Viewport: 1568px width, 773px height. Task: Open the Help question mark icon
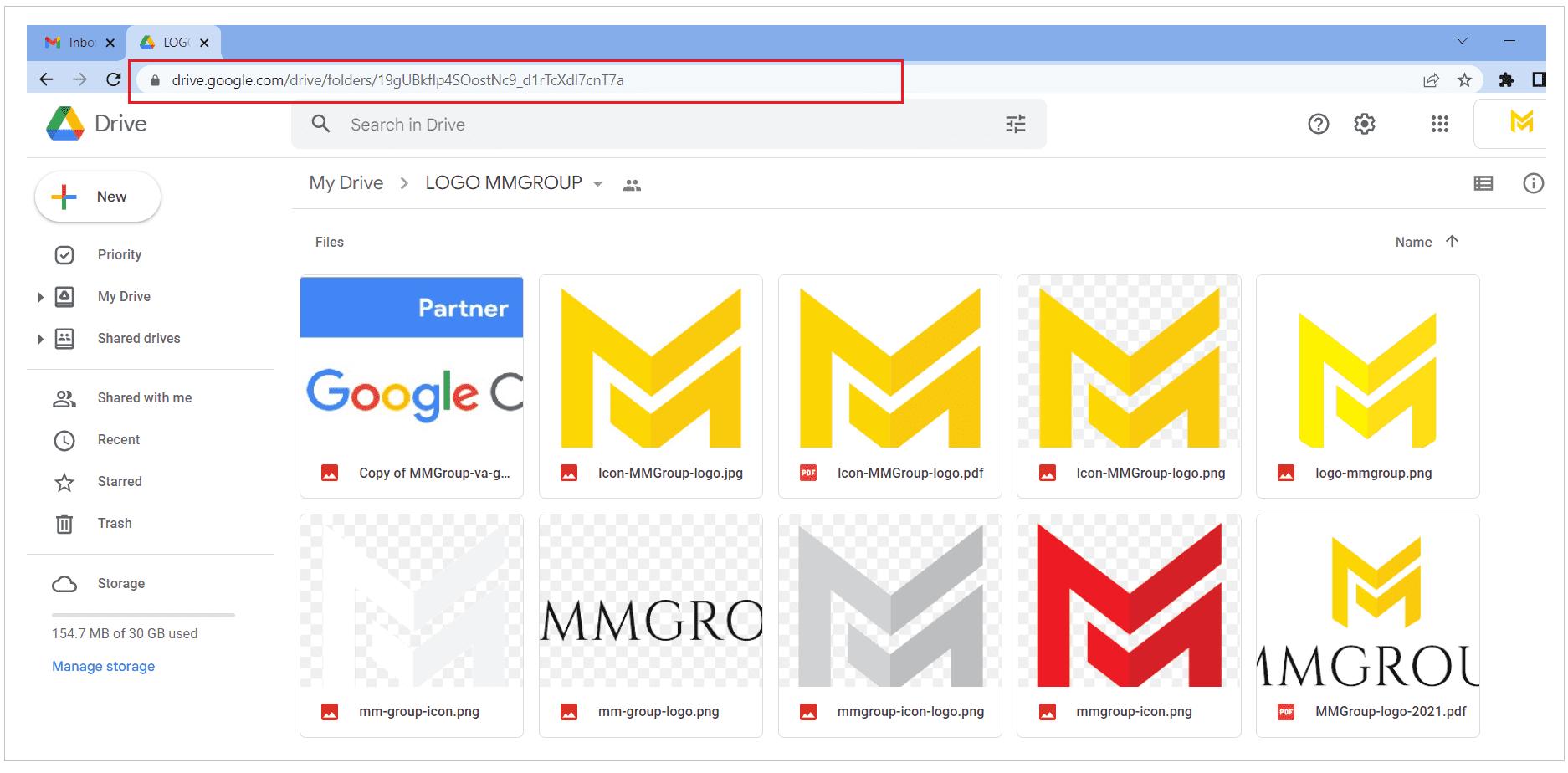1318,125
